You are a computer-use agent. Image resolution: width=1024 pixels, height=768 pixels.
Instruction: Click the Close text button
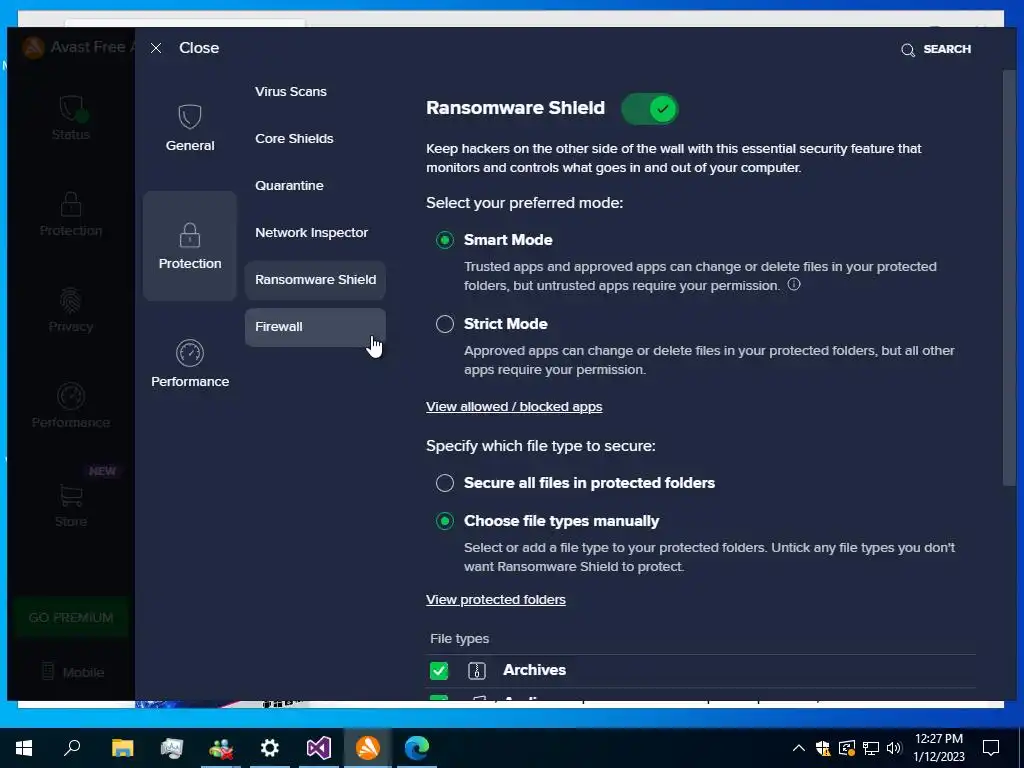[x=199, y=48]
